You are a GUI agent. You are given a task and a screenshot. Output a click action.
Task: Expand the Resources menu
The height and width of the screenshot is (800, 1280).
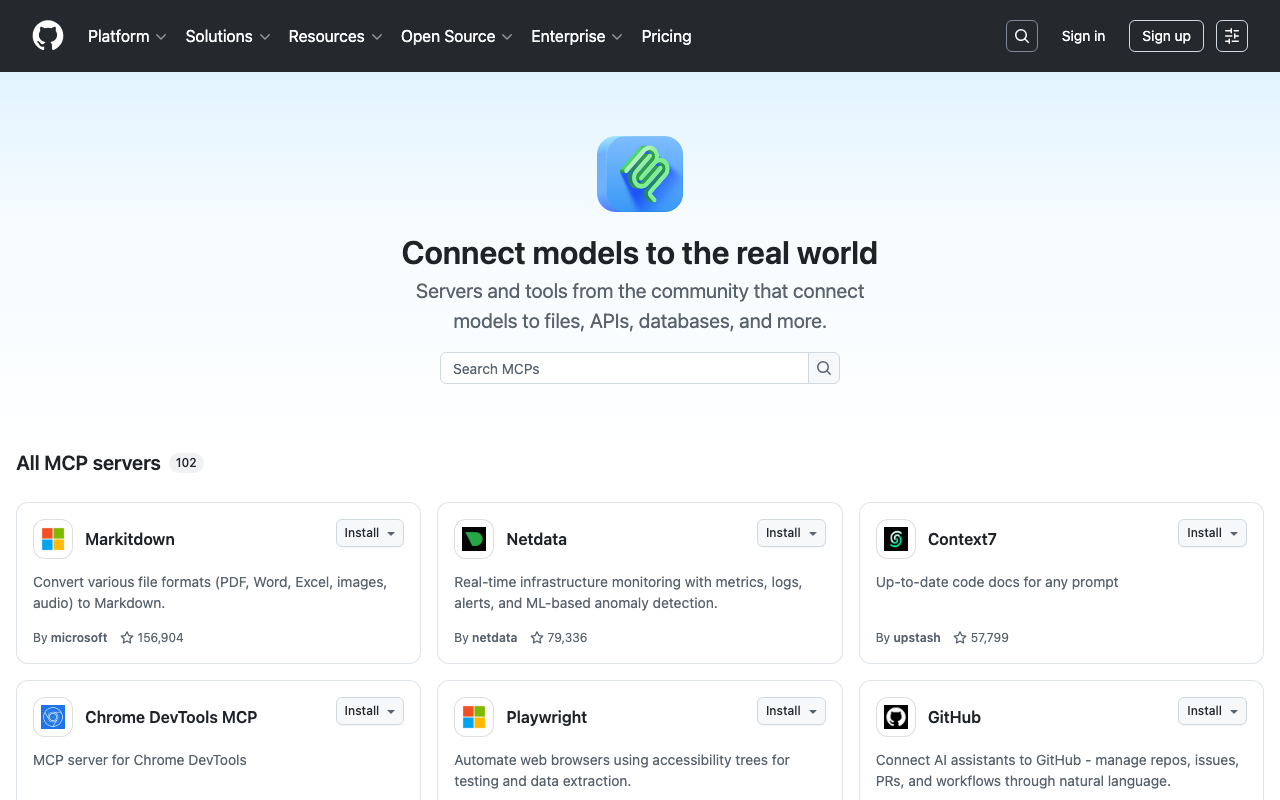(335, 36)
